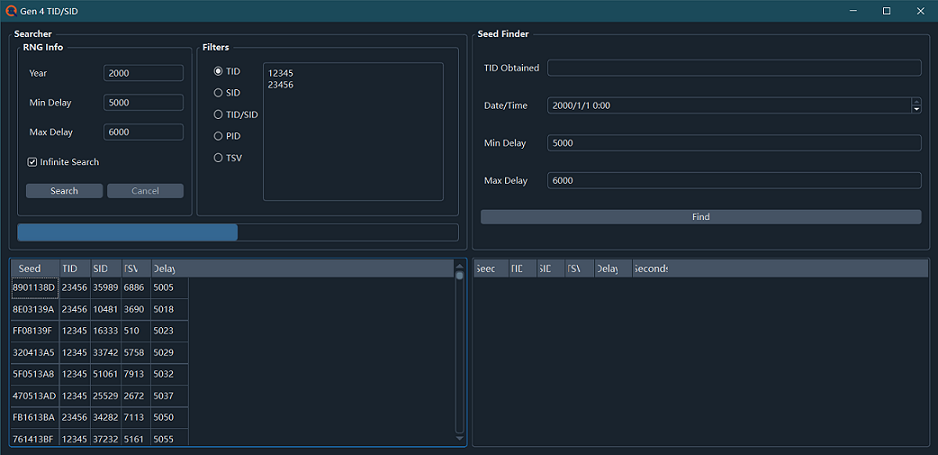The image size is (938, 455).
Task: Click the results table scroll down arrow
Action: [460, 438]
